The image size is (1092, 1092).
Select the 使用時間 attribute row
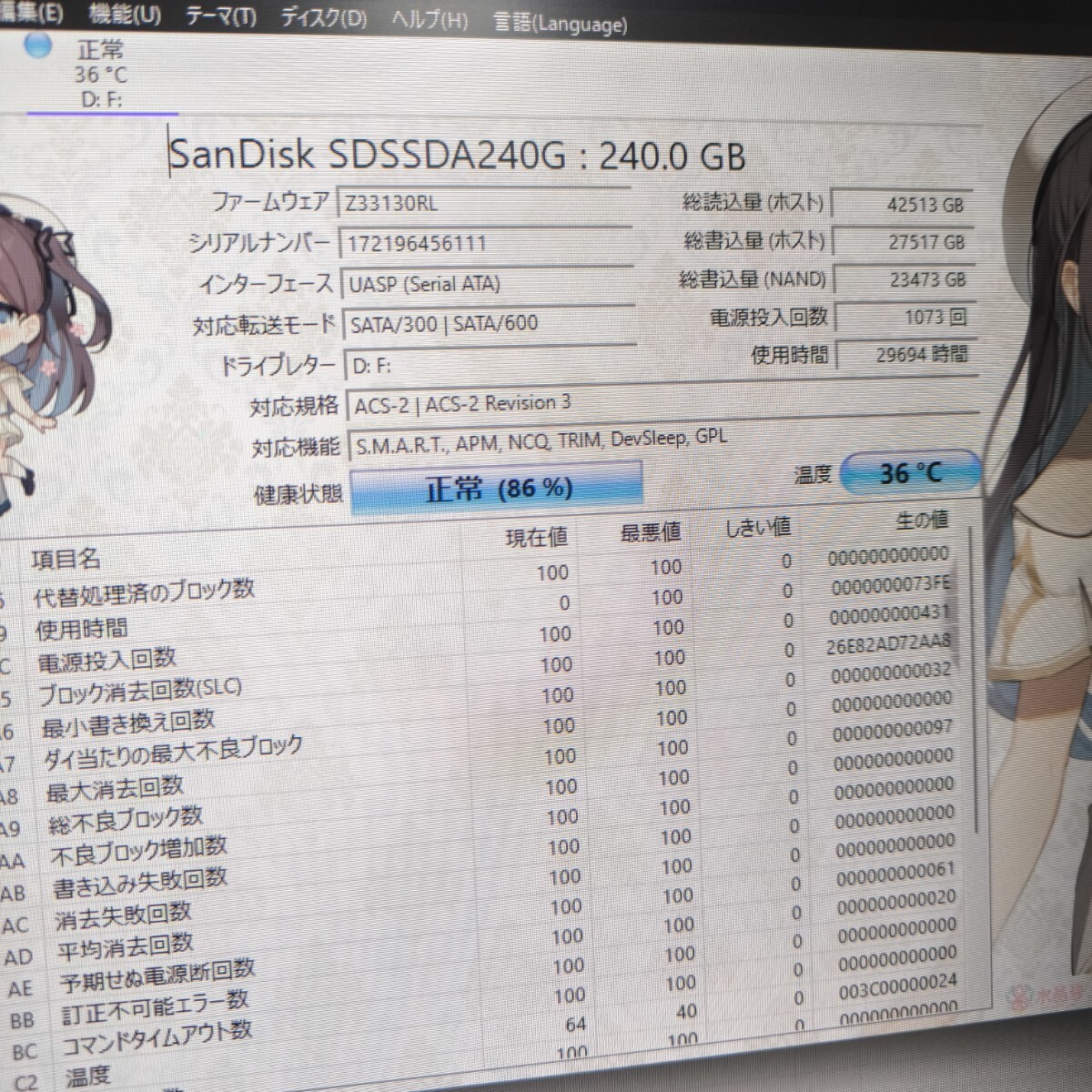click(x=482, y=607)
